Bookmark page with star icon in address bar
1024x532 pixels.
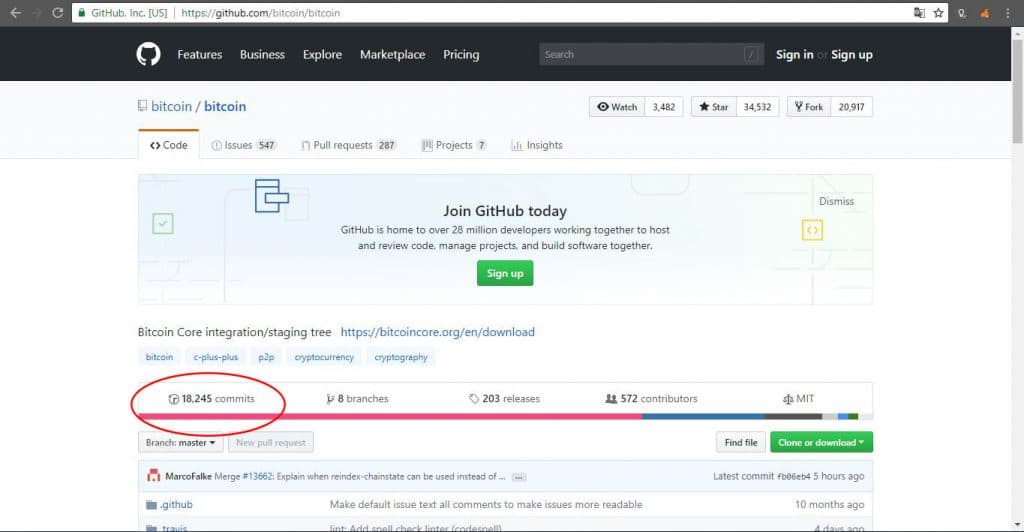[938, 12]
